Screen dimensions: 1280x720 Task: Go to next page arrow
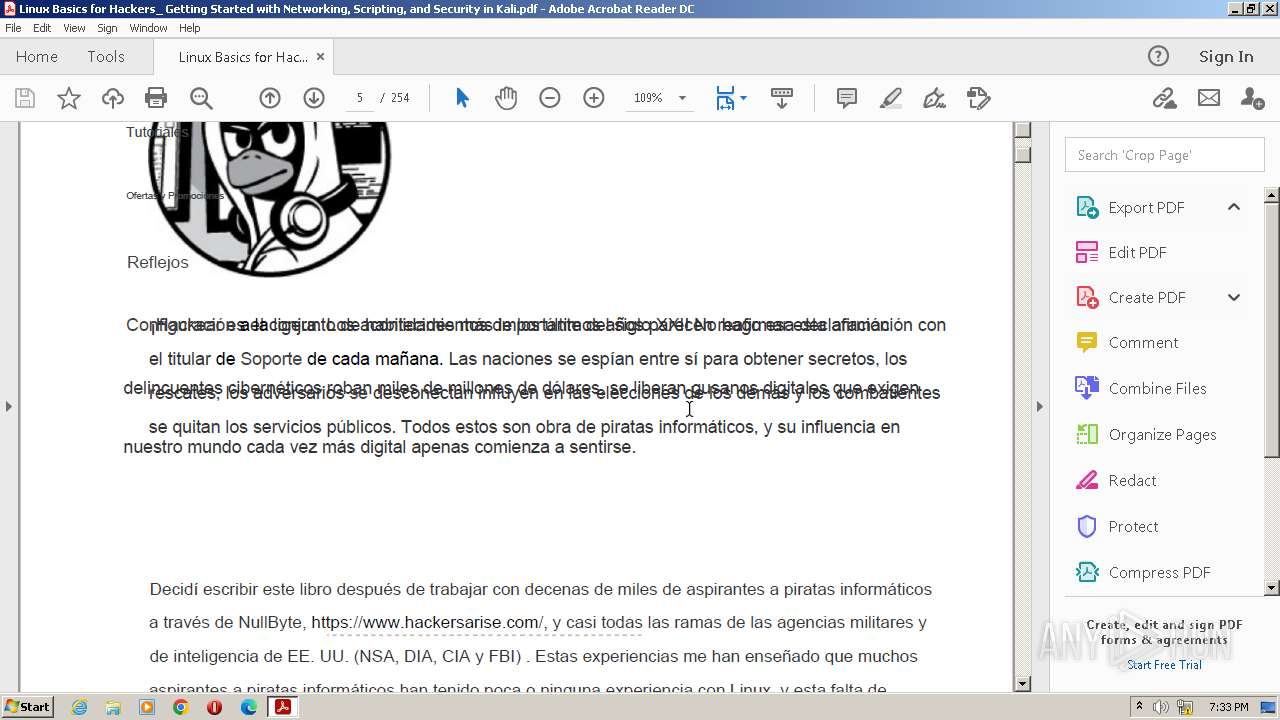click(x=314, y=98)
